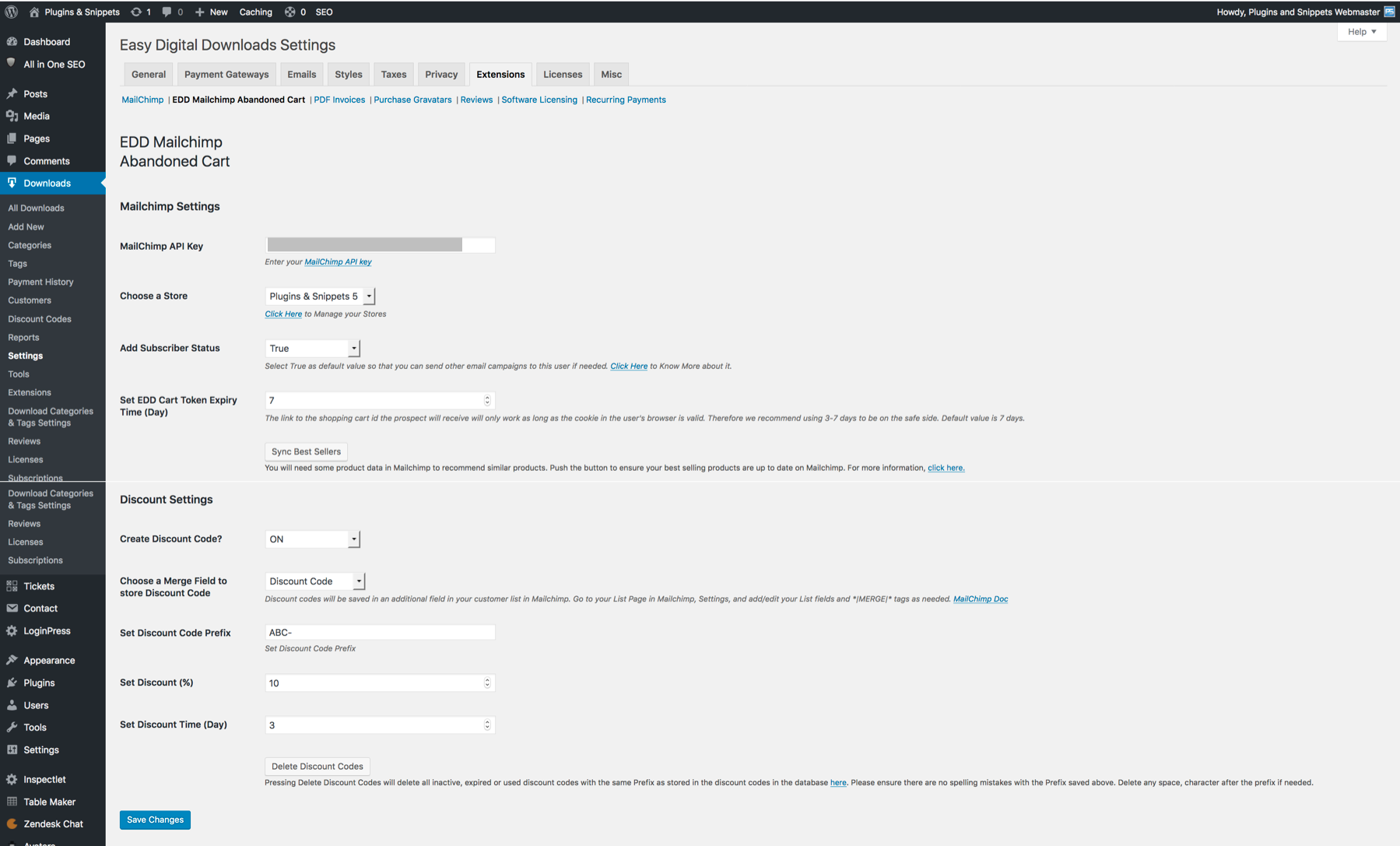This screenshot has height=846, width=1400.
Task: Click the Comments icon in sidebar
Action: coord(12,160)
